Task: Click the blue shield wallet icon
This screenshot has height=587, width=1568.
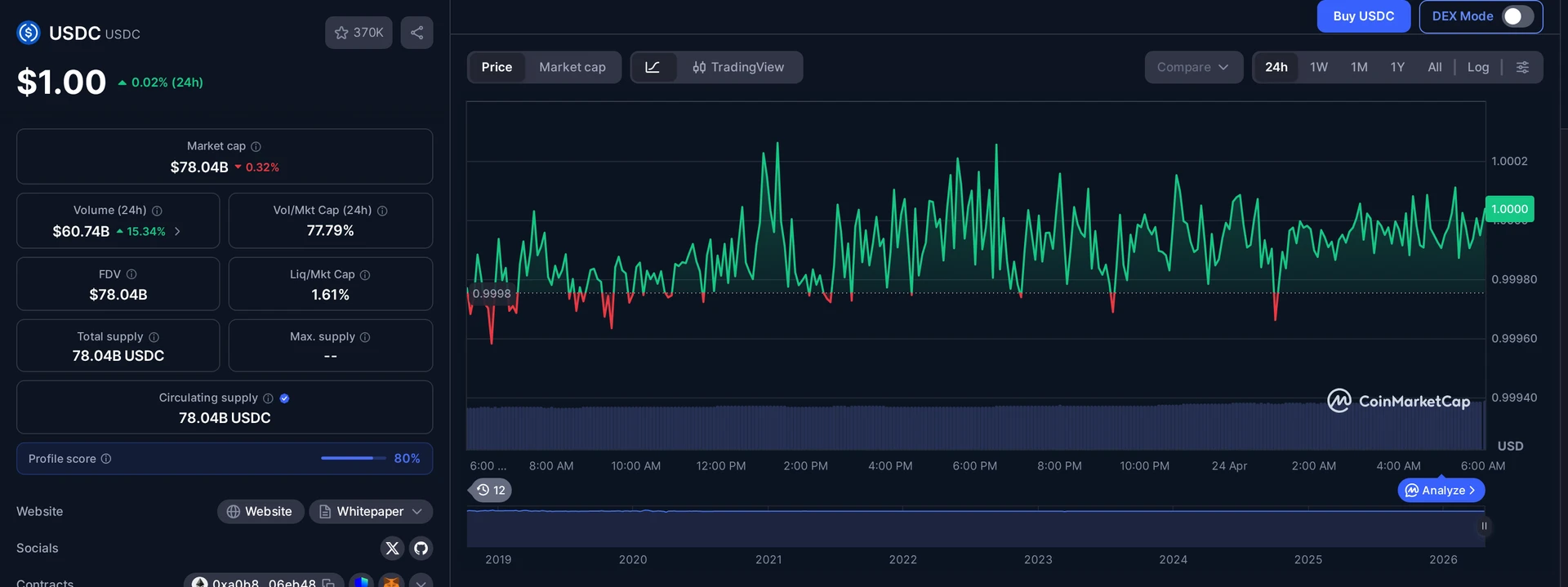Action: (x=362, y=582)
